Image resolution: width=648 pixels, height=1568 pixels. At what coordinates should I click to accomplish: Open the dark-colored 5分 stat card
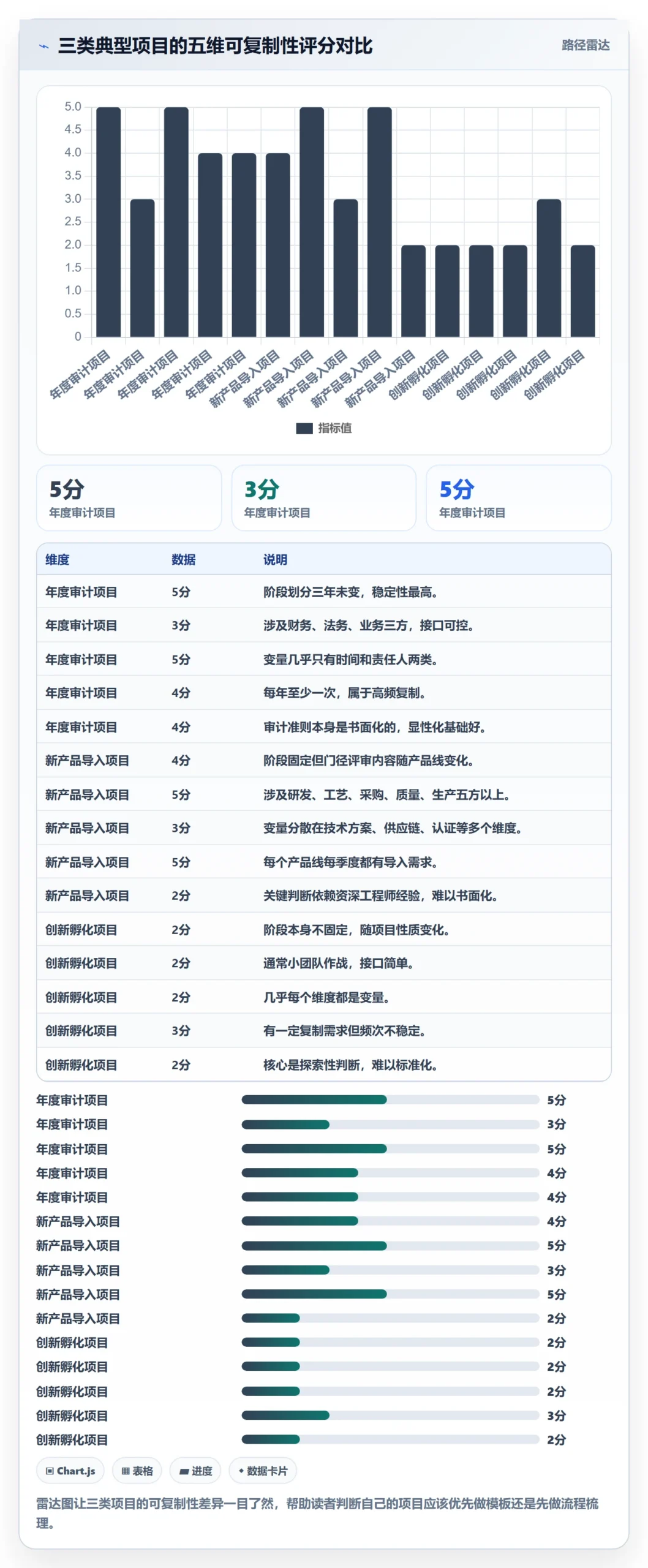click(129, 498)
